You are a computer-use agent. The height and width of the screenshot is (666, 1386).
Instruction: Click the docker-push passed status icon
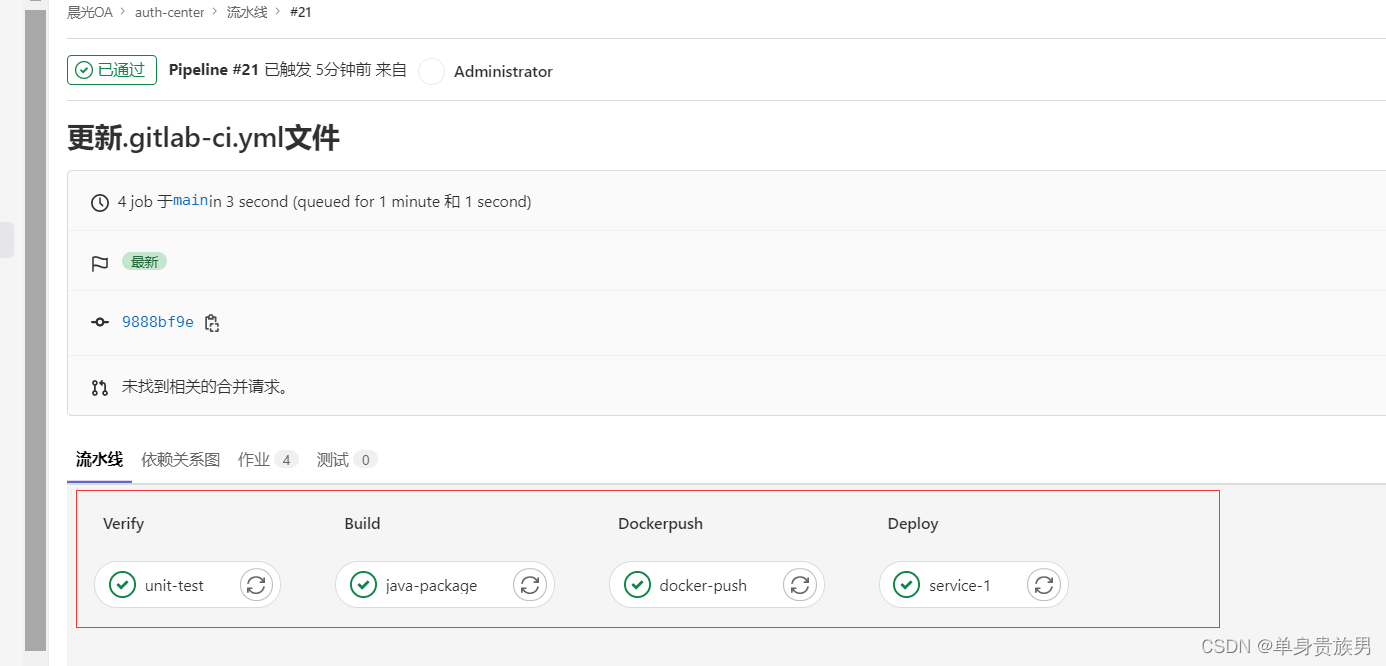[637, 585]
